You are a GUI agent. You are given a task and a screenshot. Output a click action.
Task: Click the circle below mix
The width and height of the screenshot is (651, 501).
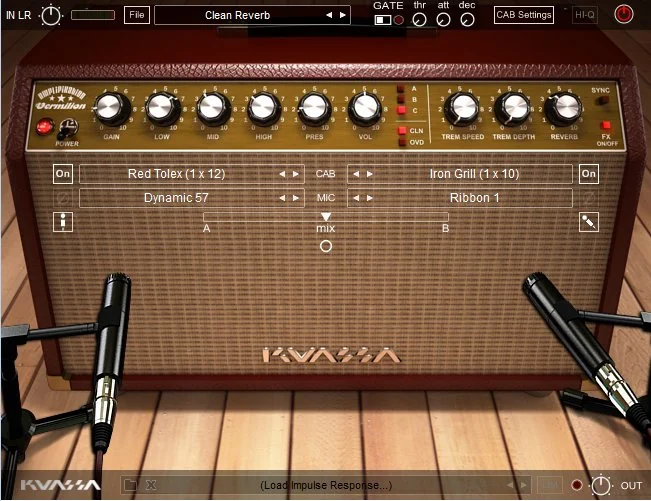coord(326,247)
